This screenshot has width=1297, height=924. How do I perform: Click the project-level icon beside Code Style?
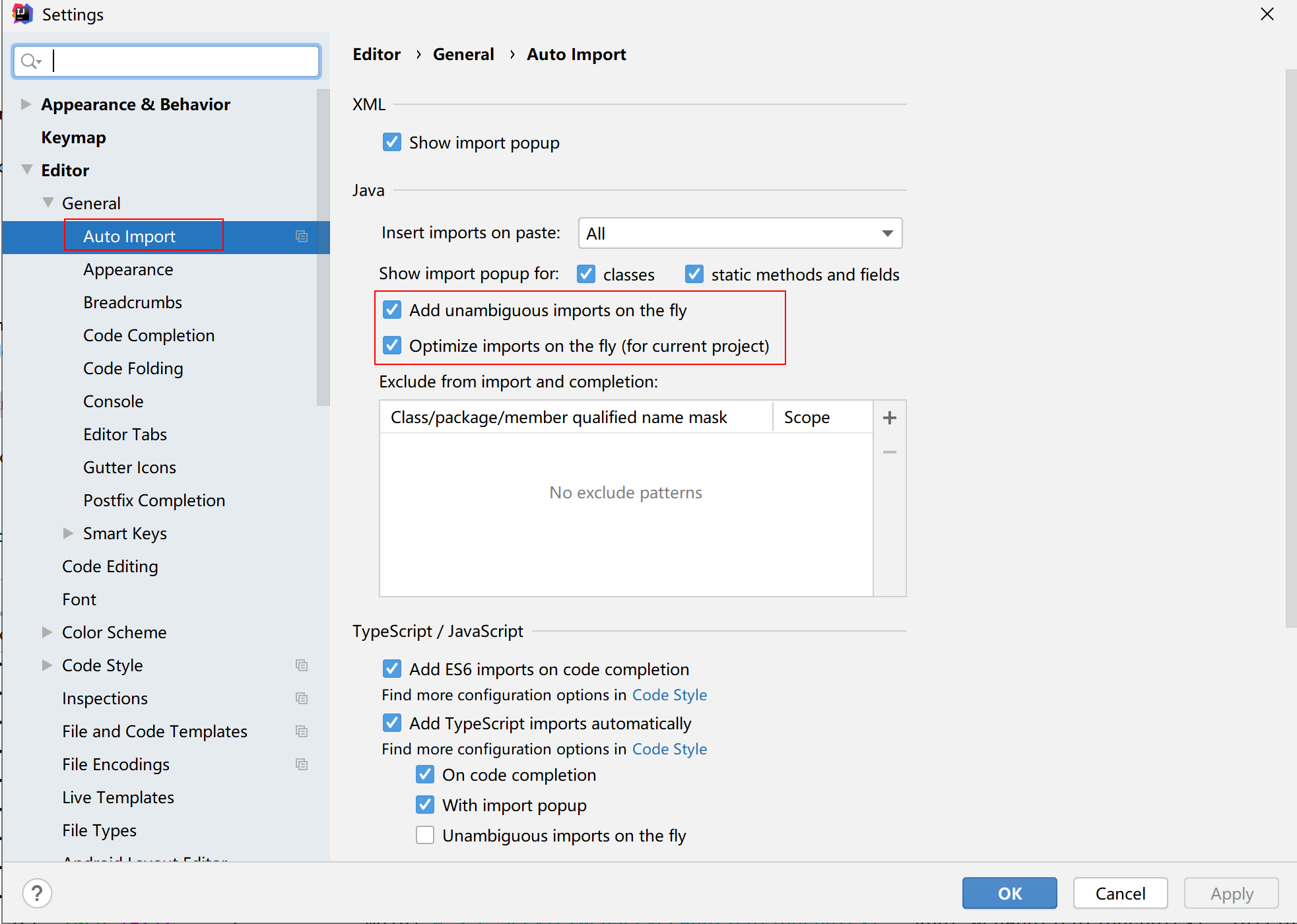(x=302, y=665)
